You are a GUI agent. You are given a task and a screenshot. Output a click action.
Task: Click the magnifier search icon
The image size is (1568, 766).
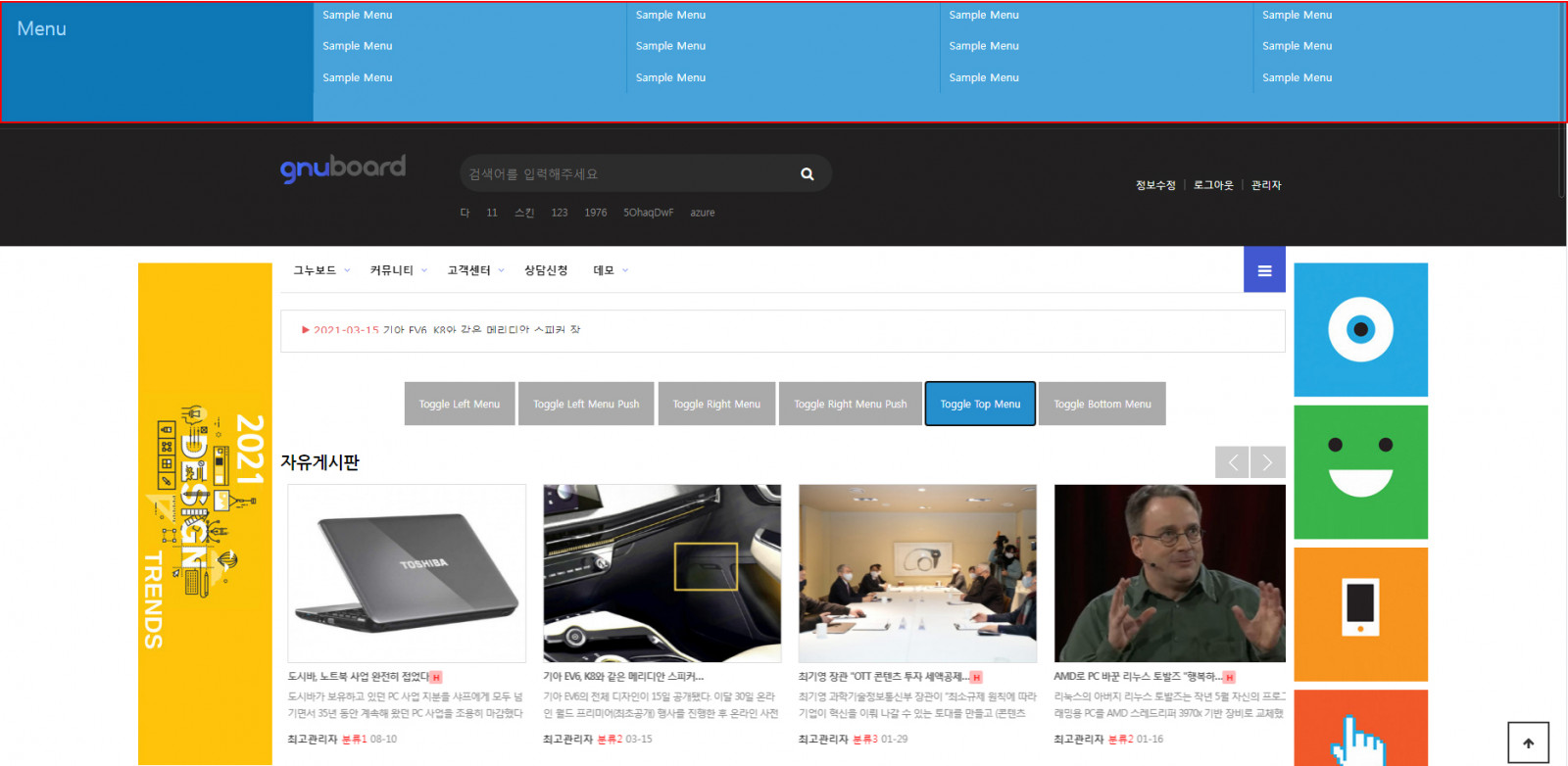(x=808, y=174)
